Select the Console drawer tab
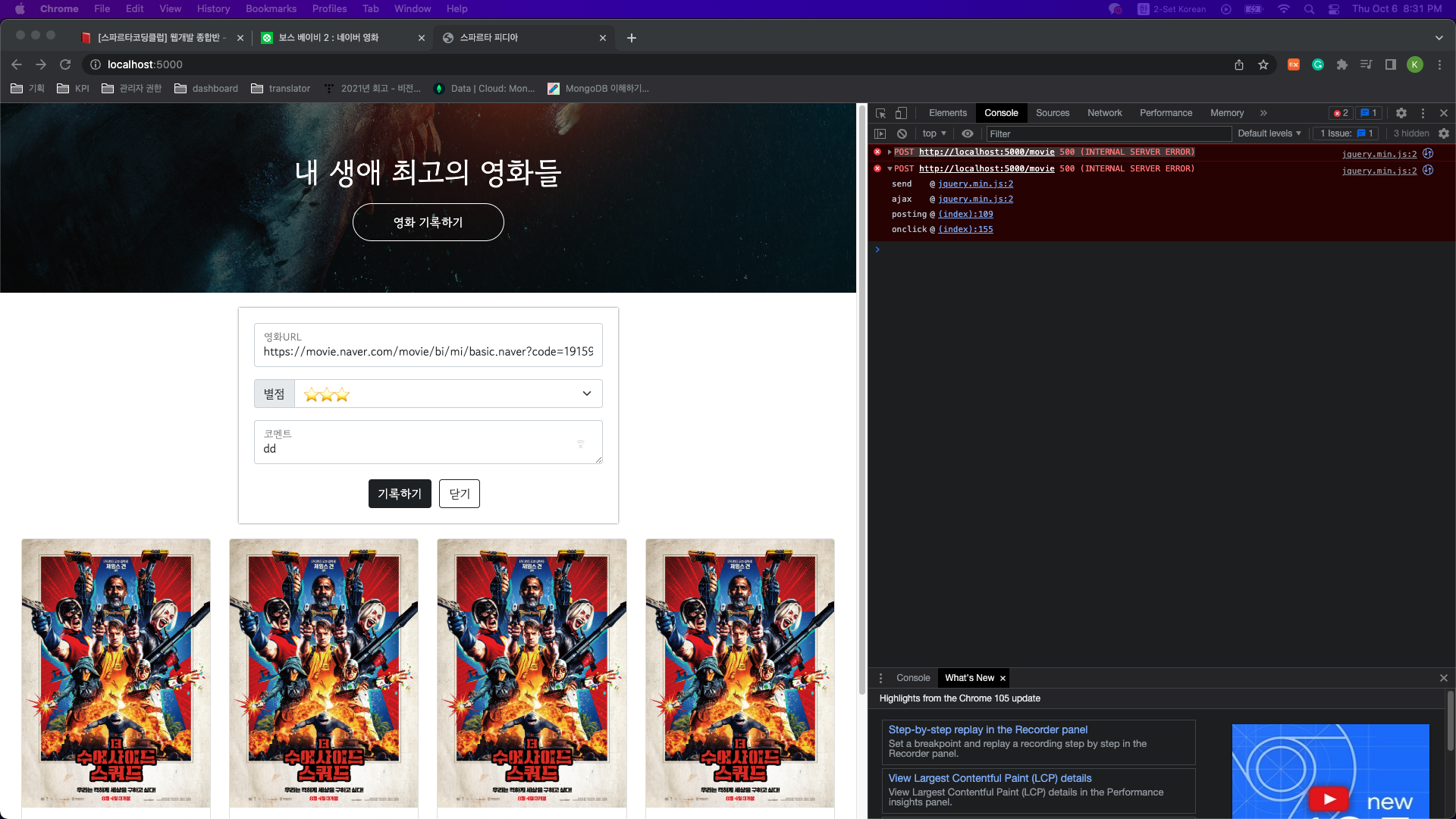This screenshot has width=1456, height=819. pos(913,679)
